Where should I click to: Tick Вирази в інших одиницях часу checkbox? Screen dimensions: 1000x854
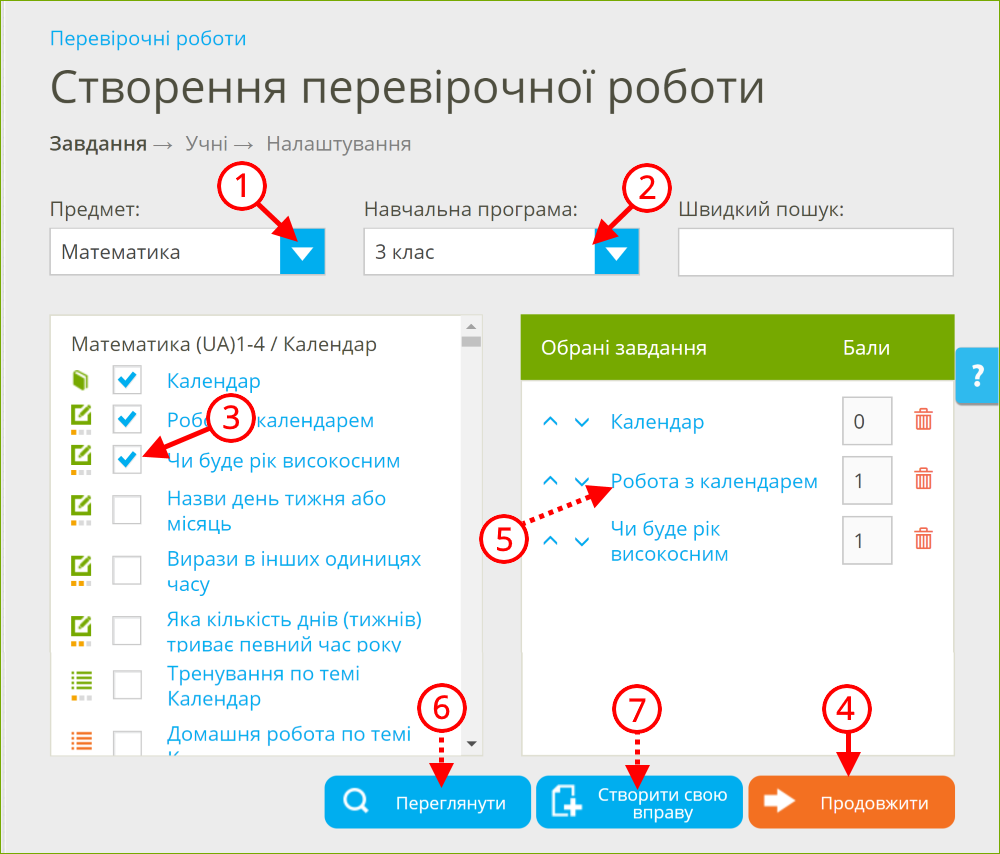[127, 570]
